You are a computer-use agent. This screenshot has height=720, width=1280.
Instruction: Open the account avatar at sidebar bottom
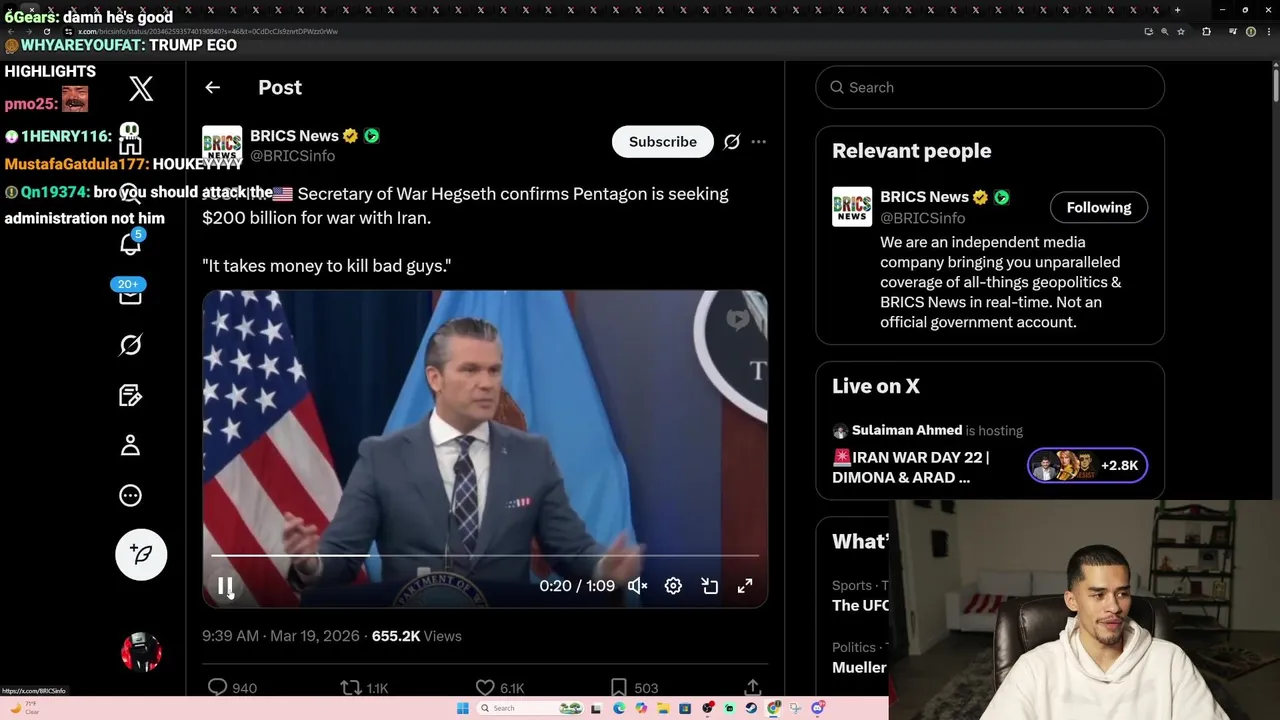point(141,652)
